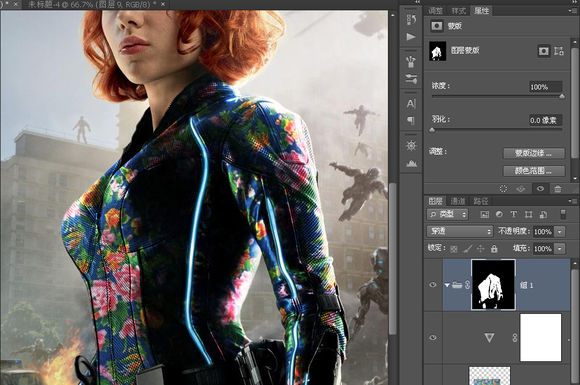Viewport: 580px width, 385px height.
Task: Click the add vector mask icon
Action: tap(559, 51)
